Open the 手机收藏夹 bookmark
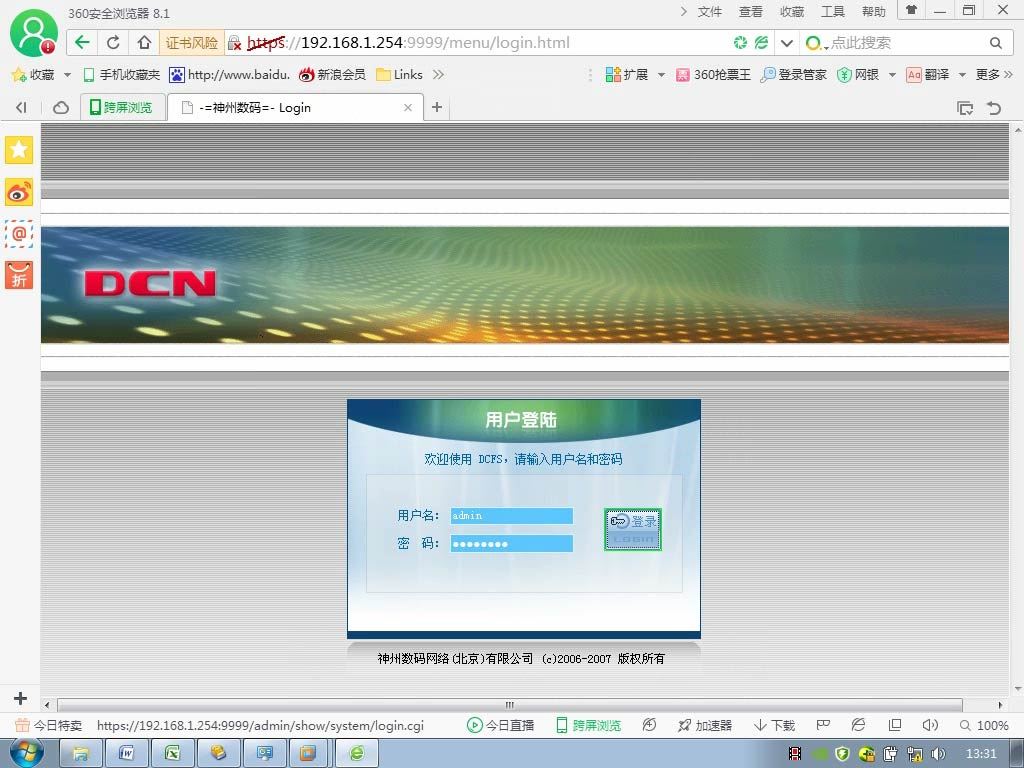Viewport: 1024px width, 768px height. point(121,75)
